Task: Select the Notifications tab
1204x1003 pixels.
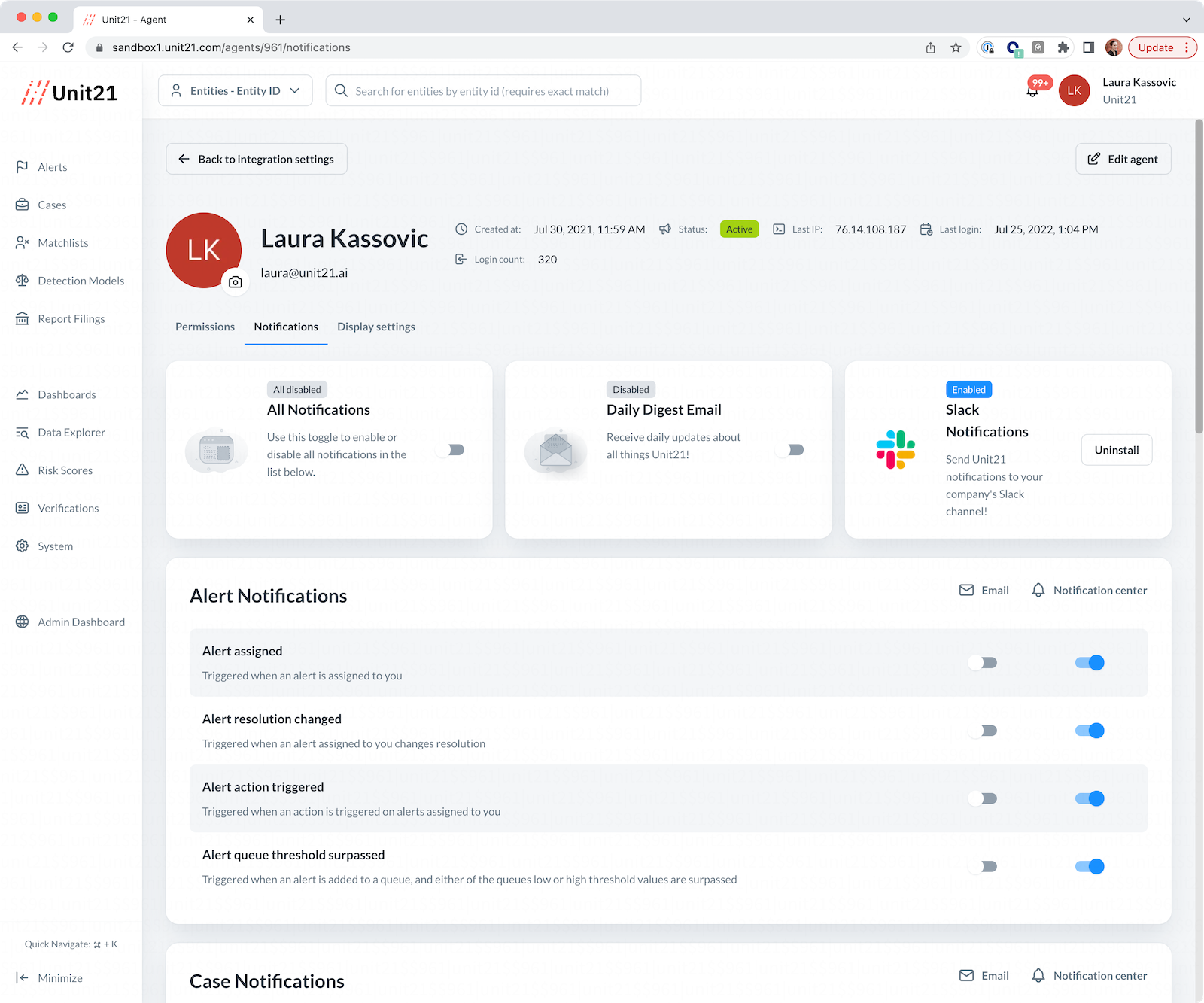Action: pyautogui.click(x=286, y=327)
